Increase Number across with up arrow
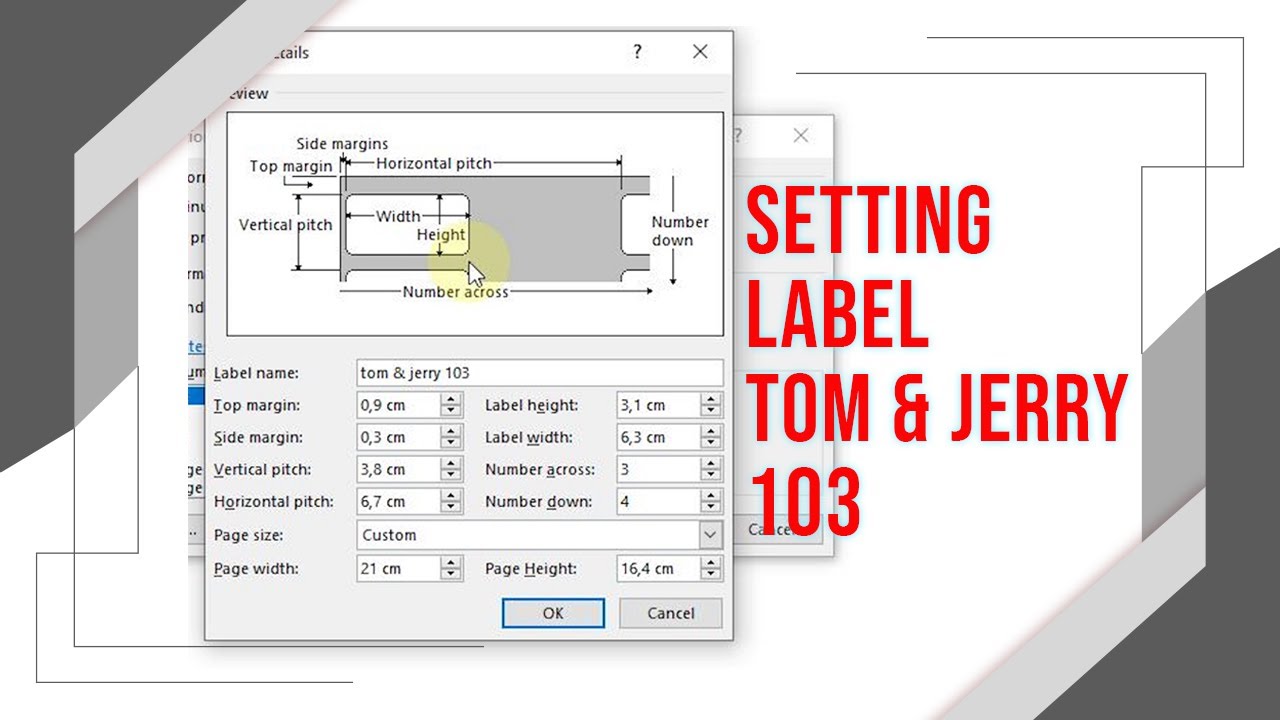 (711, 463)
